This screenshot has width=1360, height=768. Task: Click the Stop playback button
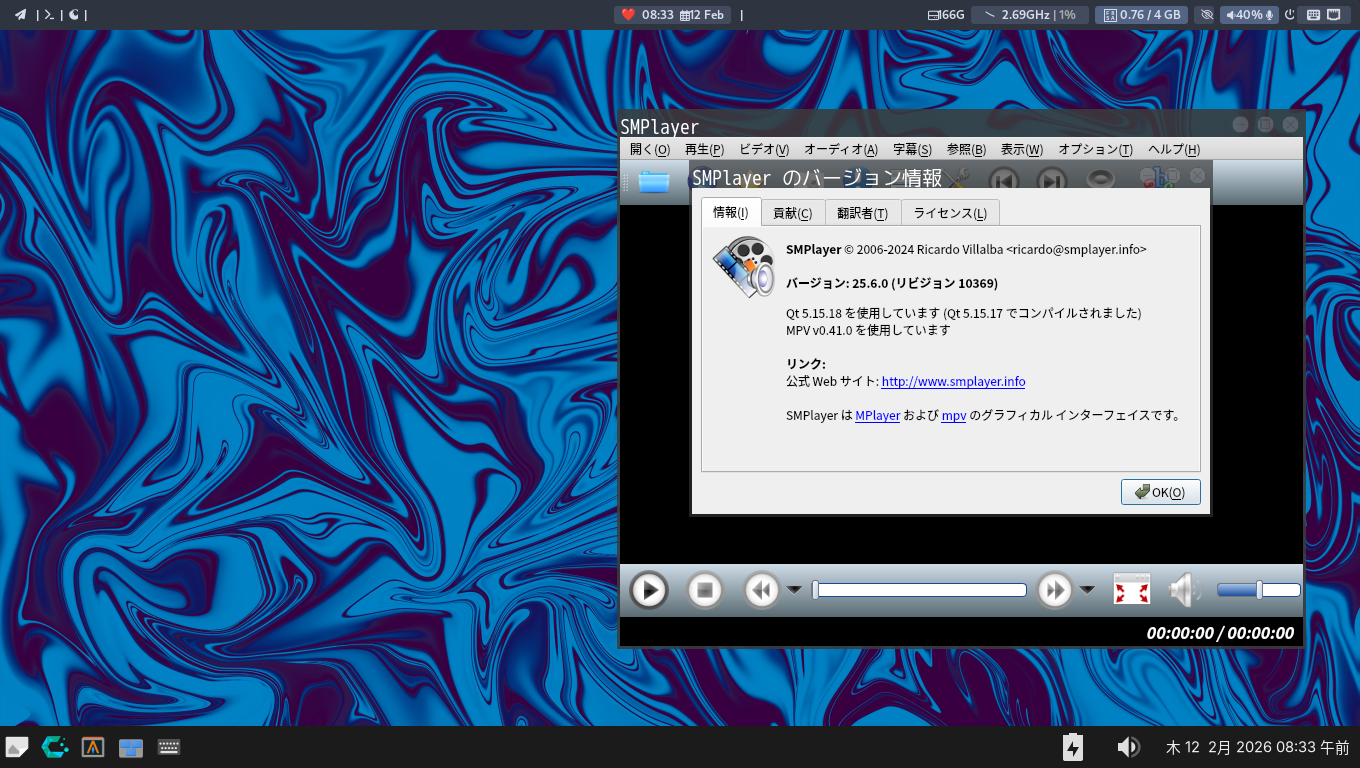click(x=705, y=590)
